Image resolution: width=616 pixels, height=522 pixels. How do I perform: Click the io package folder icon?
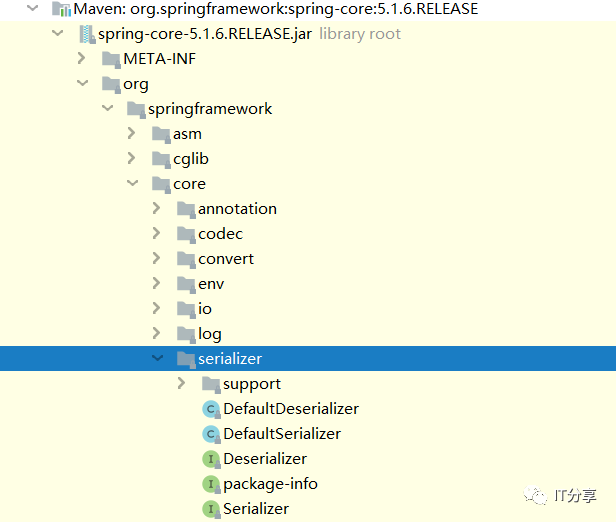(186, 309)
